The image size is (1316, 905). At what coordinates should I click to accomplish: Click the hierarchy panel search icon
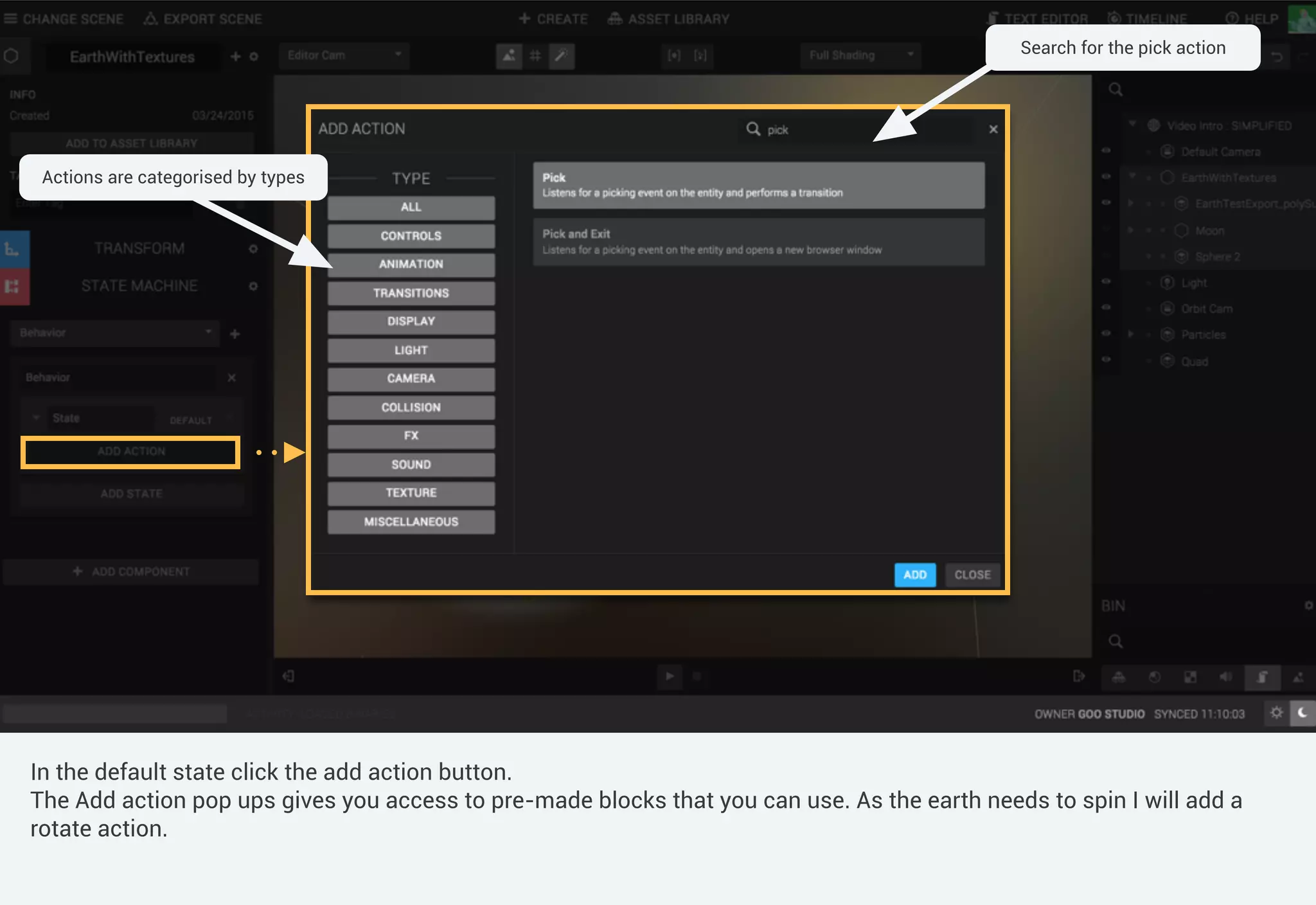pyautogui.click(x=1116, y=90)
